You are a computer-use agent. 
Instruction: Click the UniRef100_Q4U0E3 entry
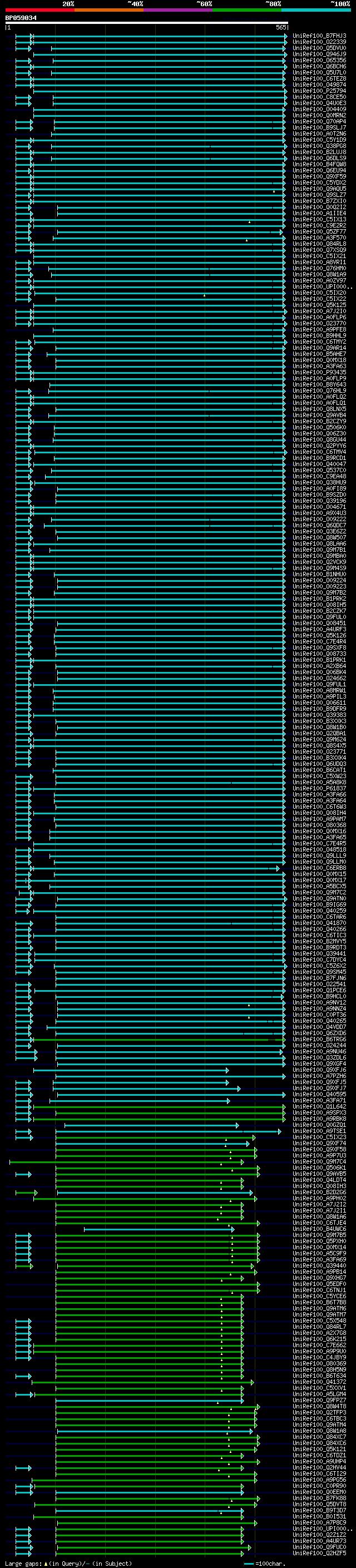pyautogui.click(x=319, y=103)
